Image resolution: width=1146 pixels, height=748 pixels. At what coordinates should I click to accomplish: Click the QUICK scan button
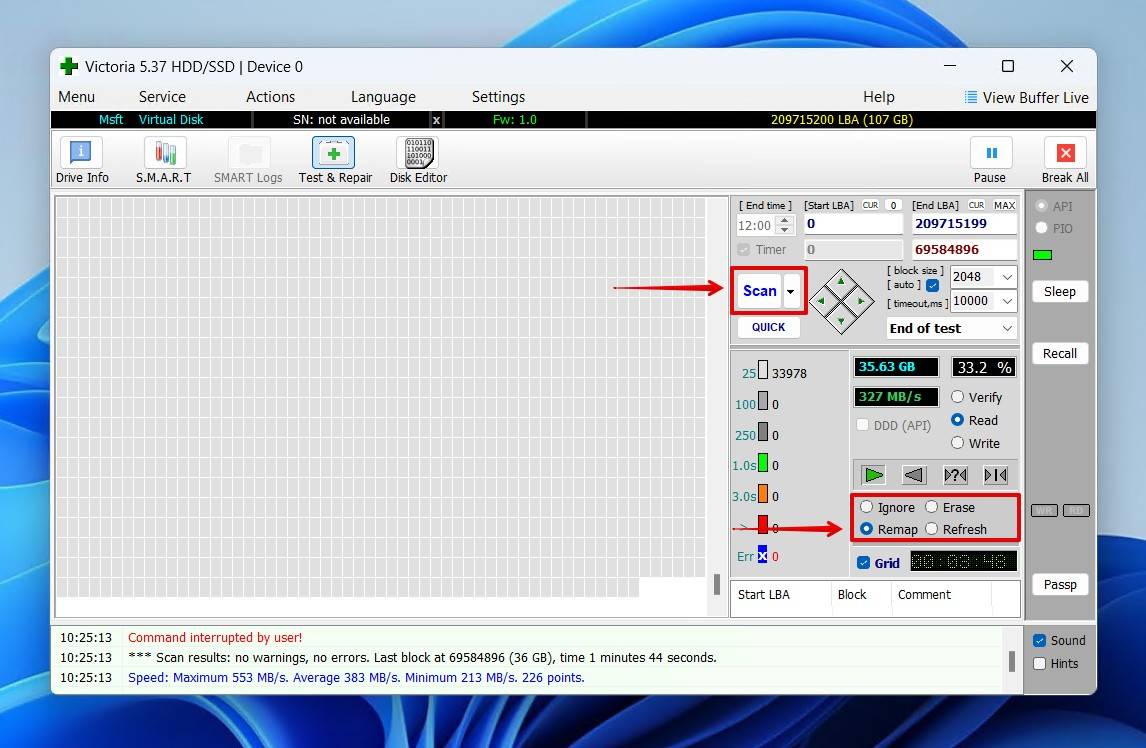pyautogui.click(x=769, y=327)
